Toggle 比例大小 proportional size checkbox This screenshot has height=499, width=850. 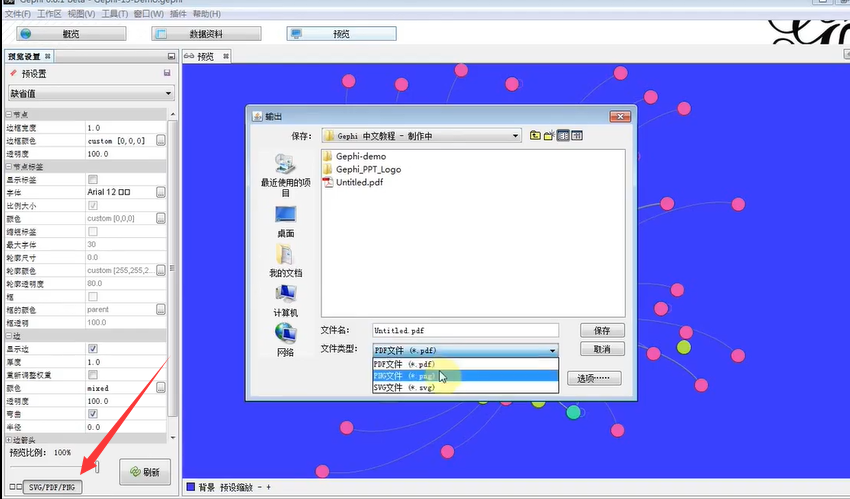(x=93, y=205)
